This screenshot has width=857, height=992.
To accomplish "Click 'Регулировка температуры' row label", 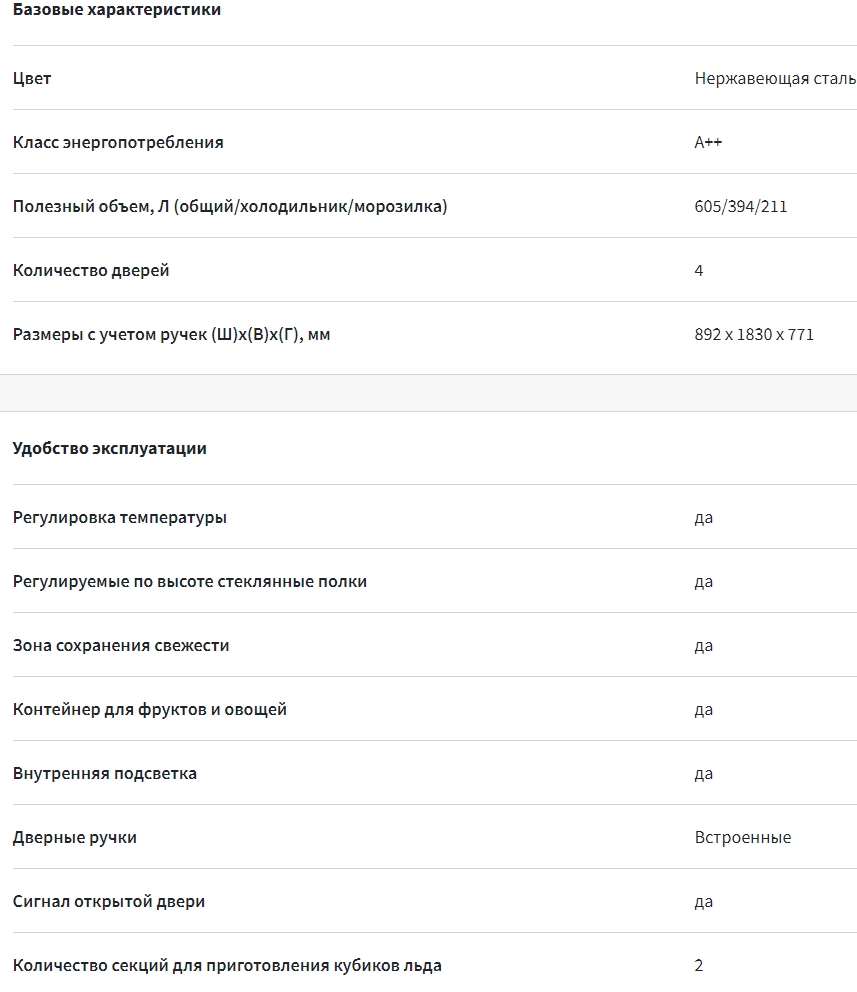I will [120, 517].
